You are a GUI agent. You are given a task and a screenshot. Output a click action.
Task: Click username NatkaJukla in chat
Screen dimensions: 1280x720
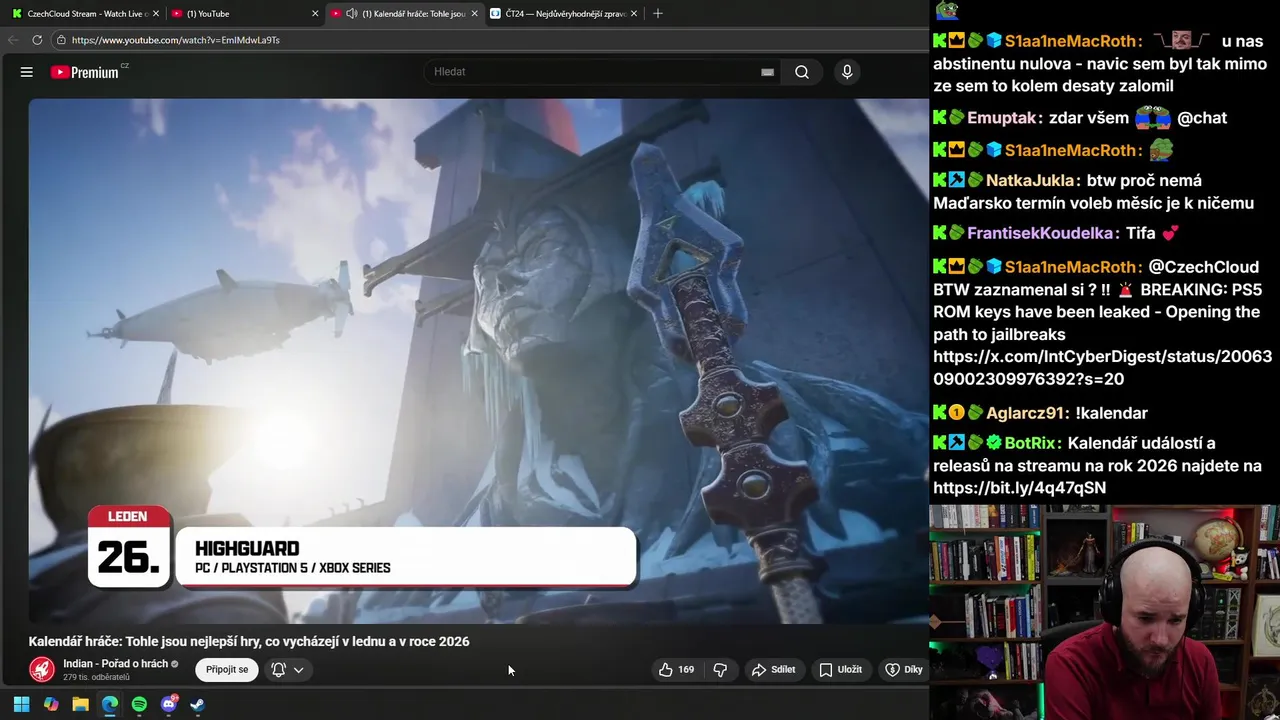[x=1030, y=181]
